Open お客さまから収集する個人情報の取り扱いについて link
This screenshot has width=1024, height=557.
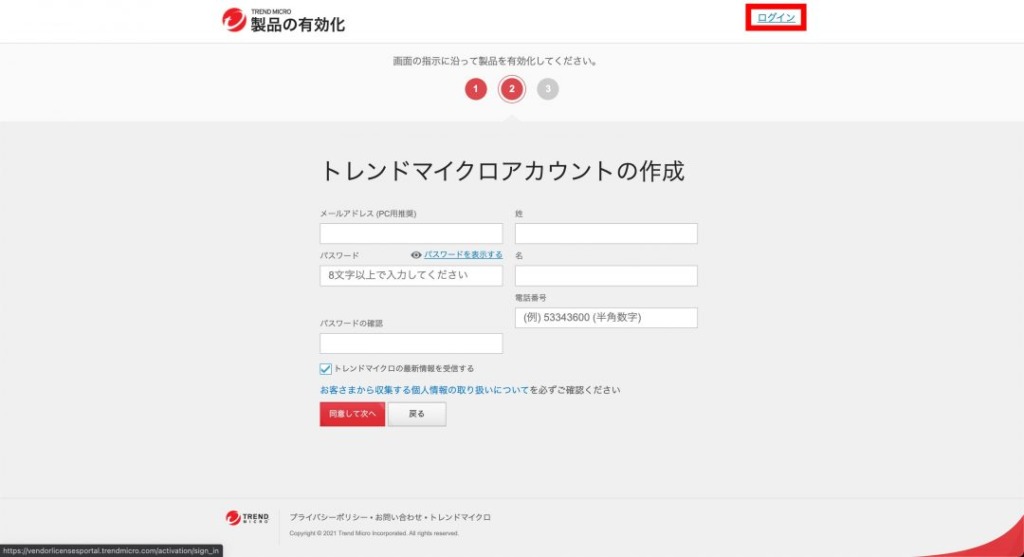424,390
